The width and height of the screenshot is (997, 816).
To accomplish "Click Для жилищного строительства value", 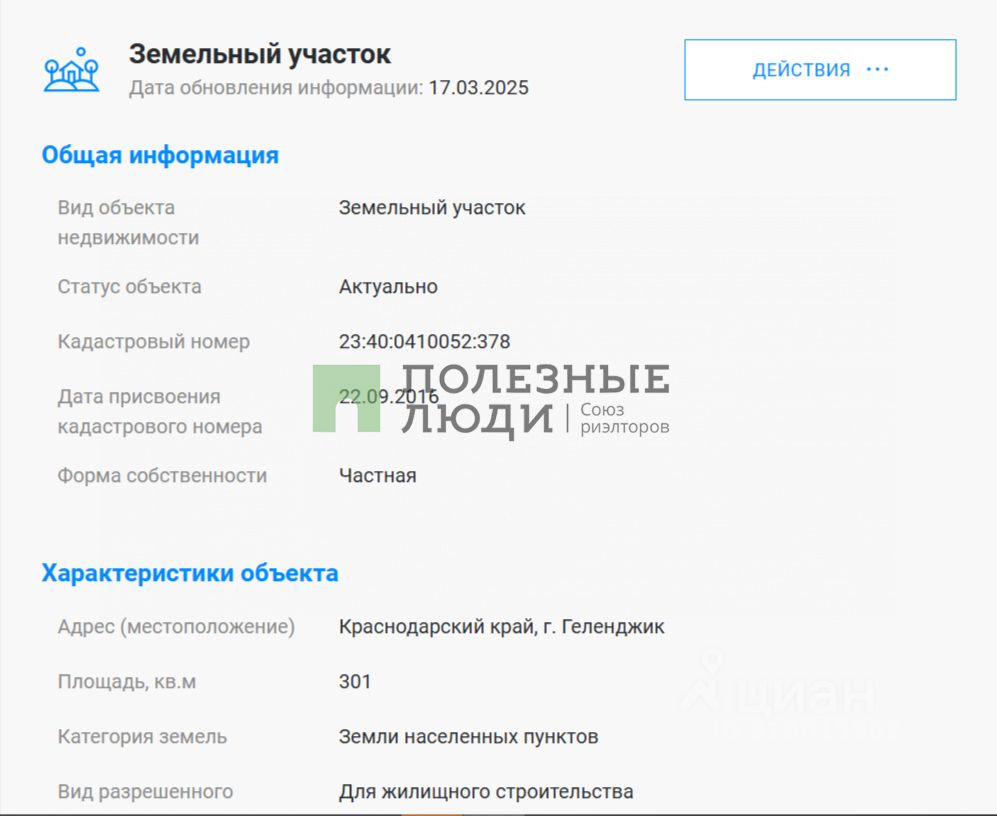I will [486, 791].
